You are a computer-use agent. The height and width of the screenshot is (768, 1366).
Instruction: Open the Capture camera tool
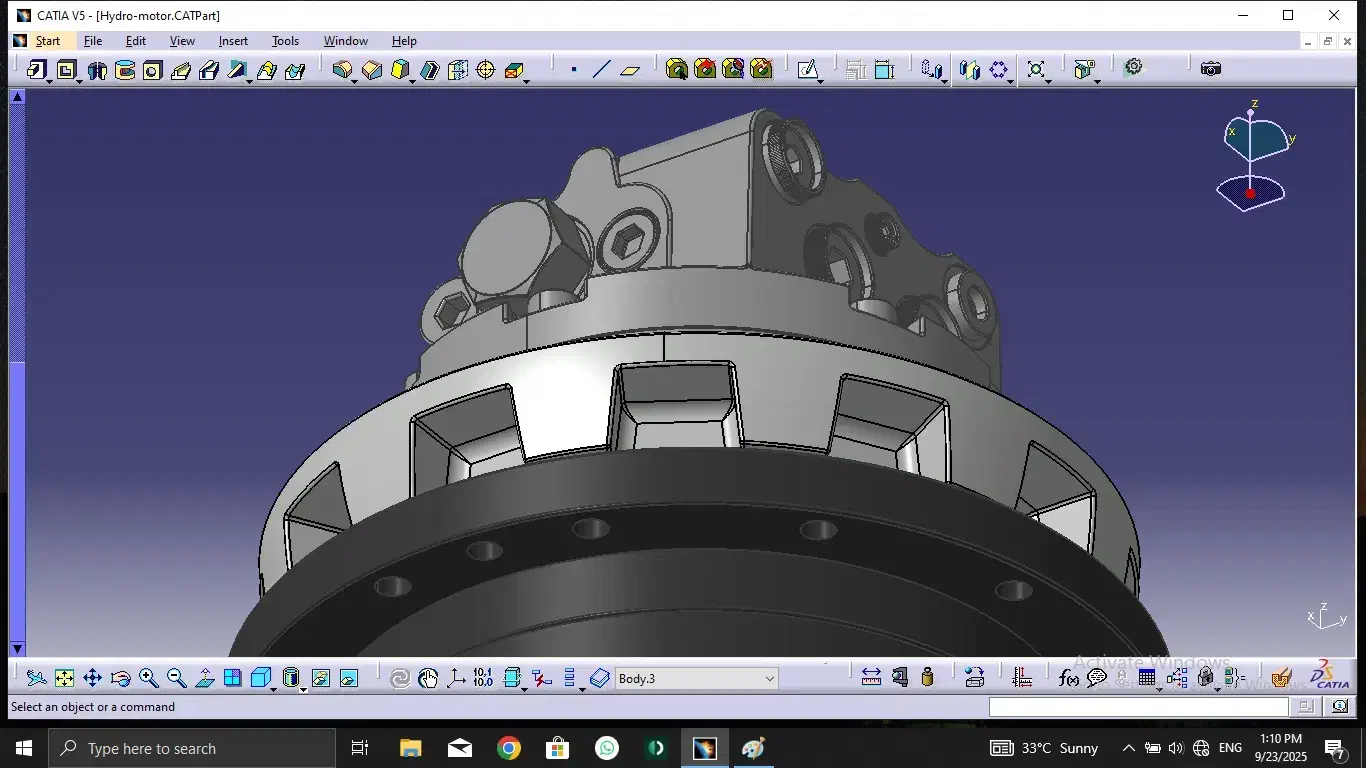point(1211,69)
